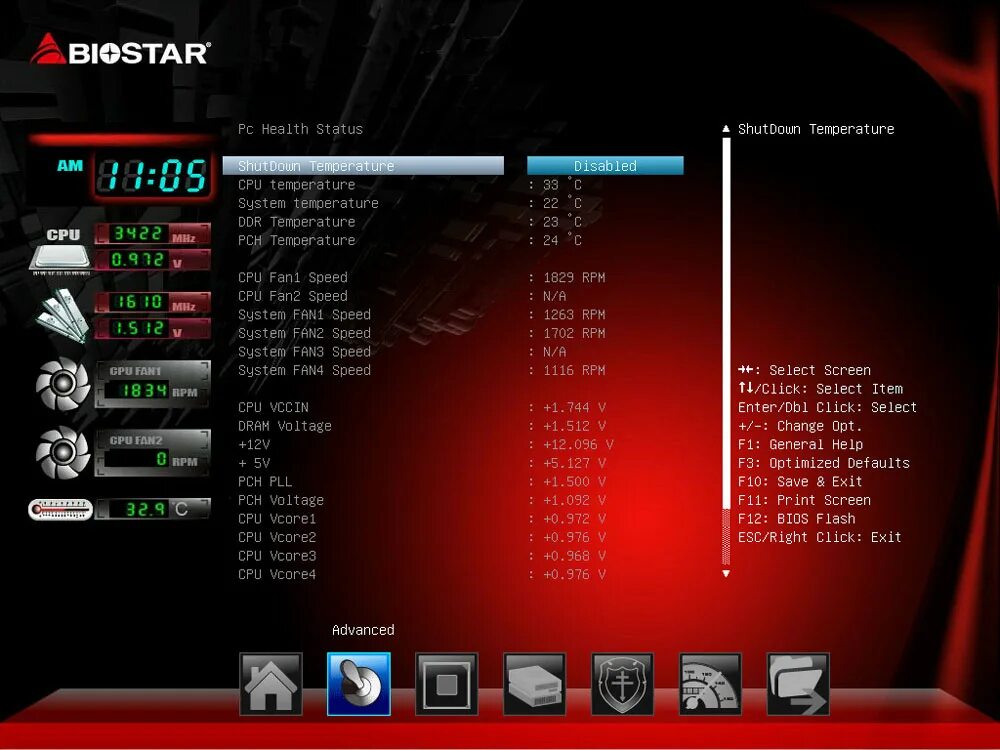Viewport: 1000px width, 750px height.
Task: Click the memory 1.512 V readout
Action: pos(152,329)
